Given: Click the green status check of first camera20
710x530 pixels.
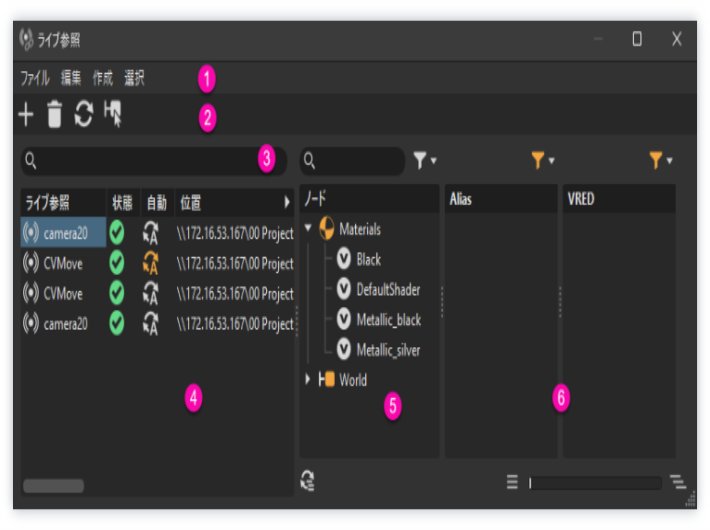Looking at the screenshot, I should (x=117, y=233).
